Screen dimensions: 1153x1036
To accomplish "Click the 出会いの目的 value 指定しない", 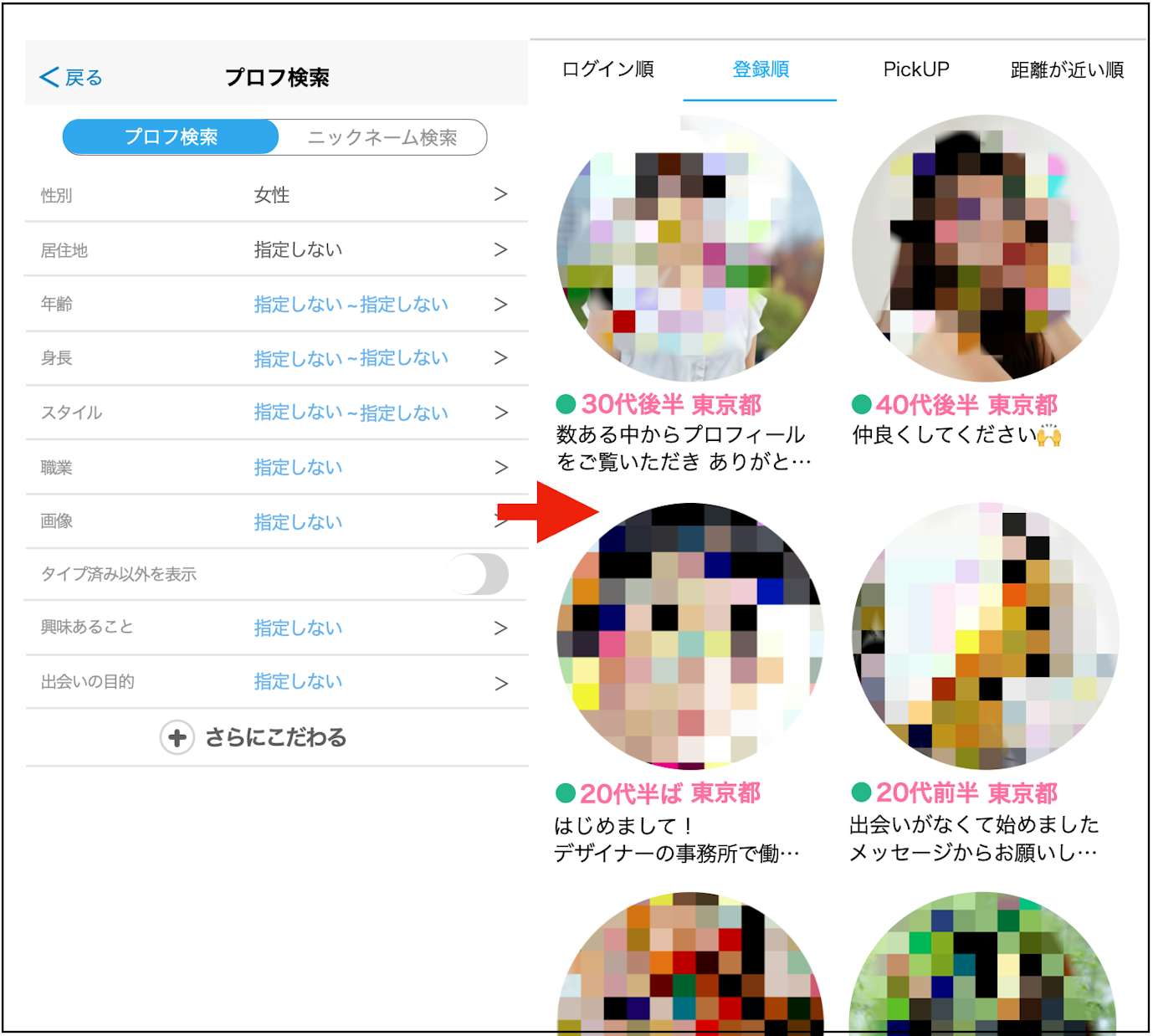I will [298, 682].
